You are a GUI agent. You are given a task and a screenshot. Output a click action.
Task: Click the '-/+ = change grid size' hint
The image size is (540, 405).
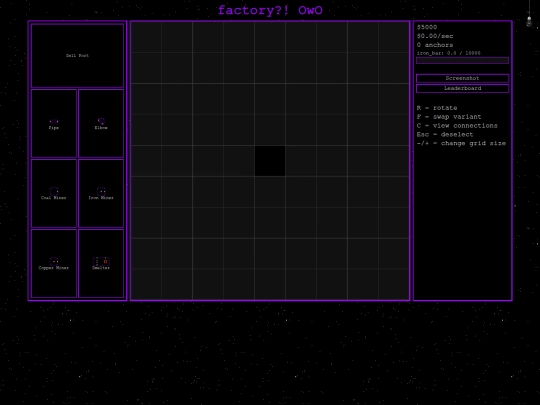pos(461,144)
